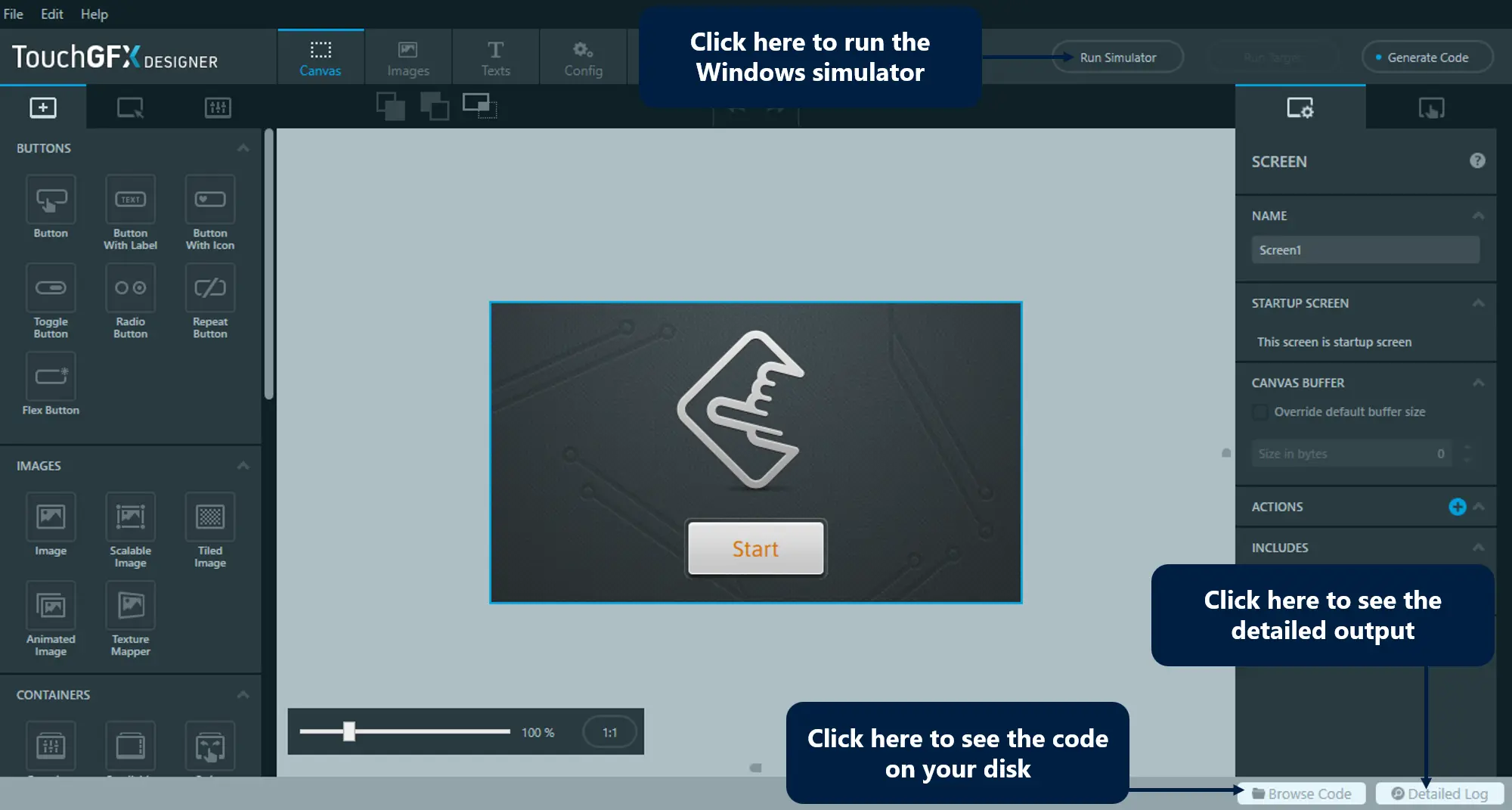
Task: Increase Size in bytes stepper
Action: [1467, 447]
